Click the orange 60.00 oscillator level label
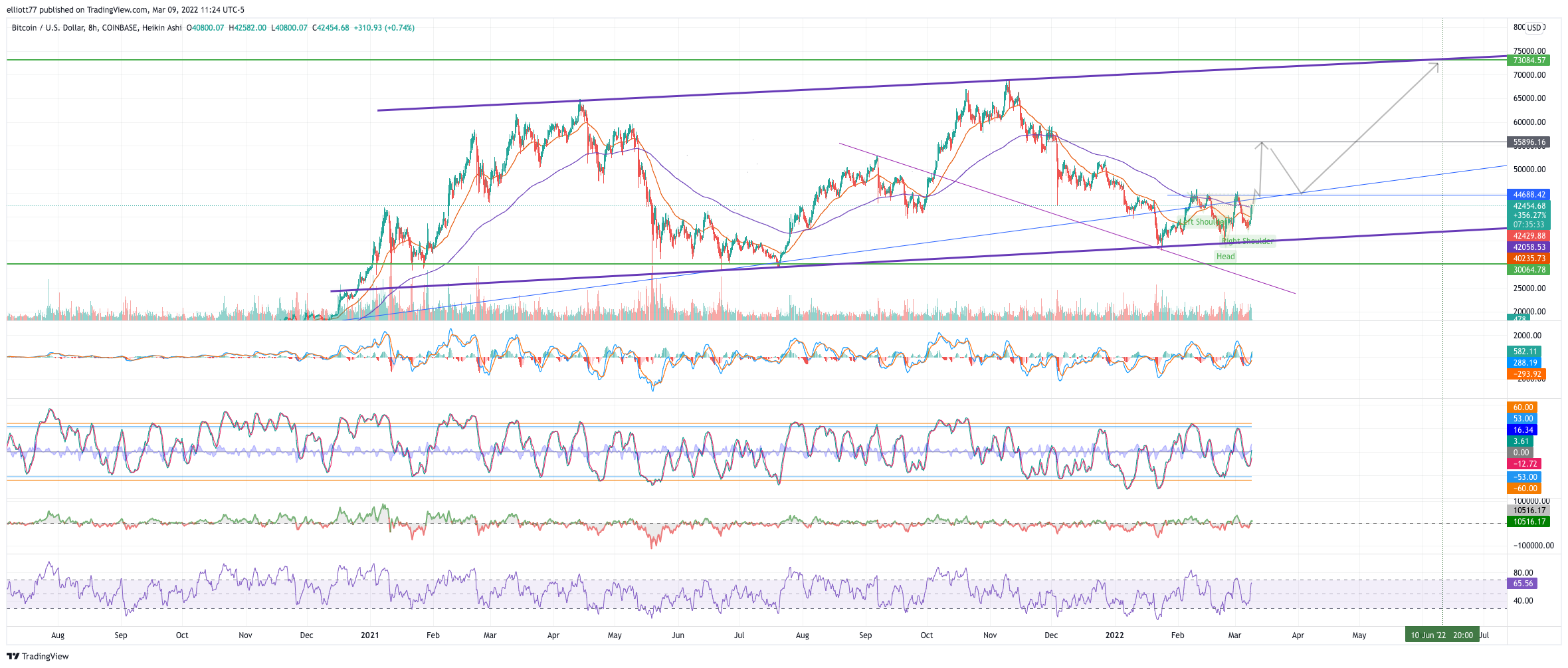Image resolution: width=1568 pixels, height=668 pixels. pos(1522,407)
